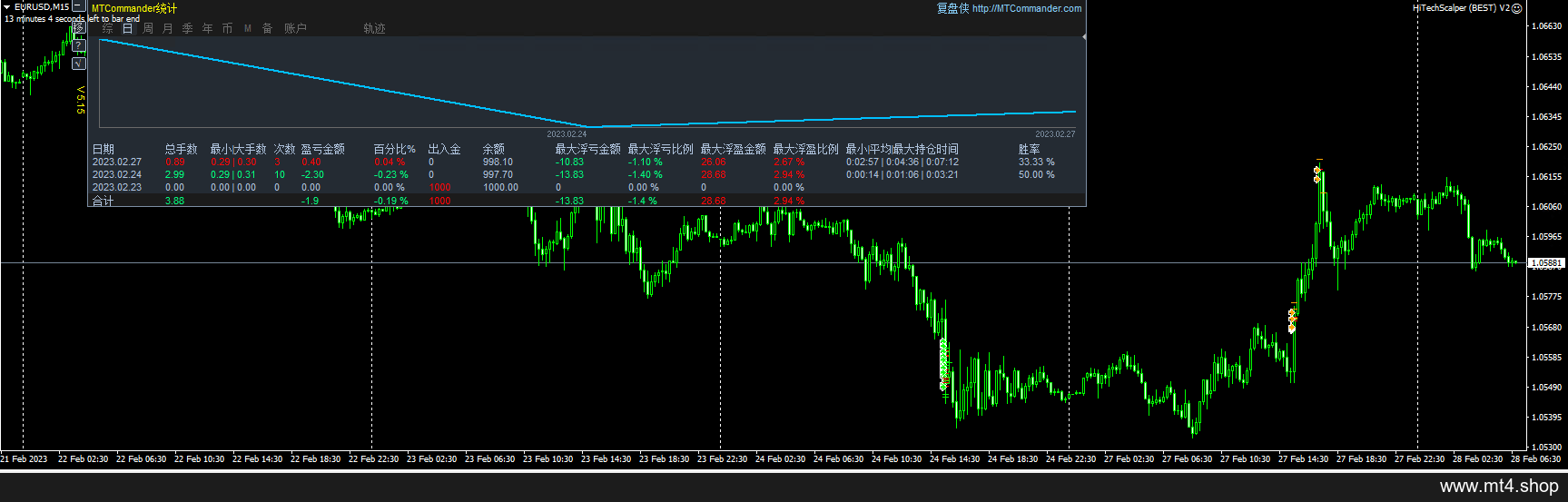Image resolution: width=1568 pixels, height=502 pixels.
Task: Select the 季 quarterly tab
Action: click(188, 28)
